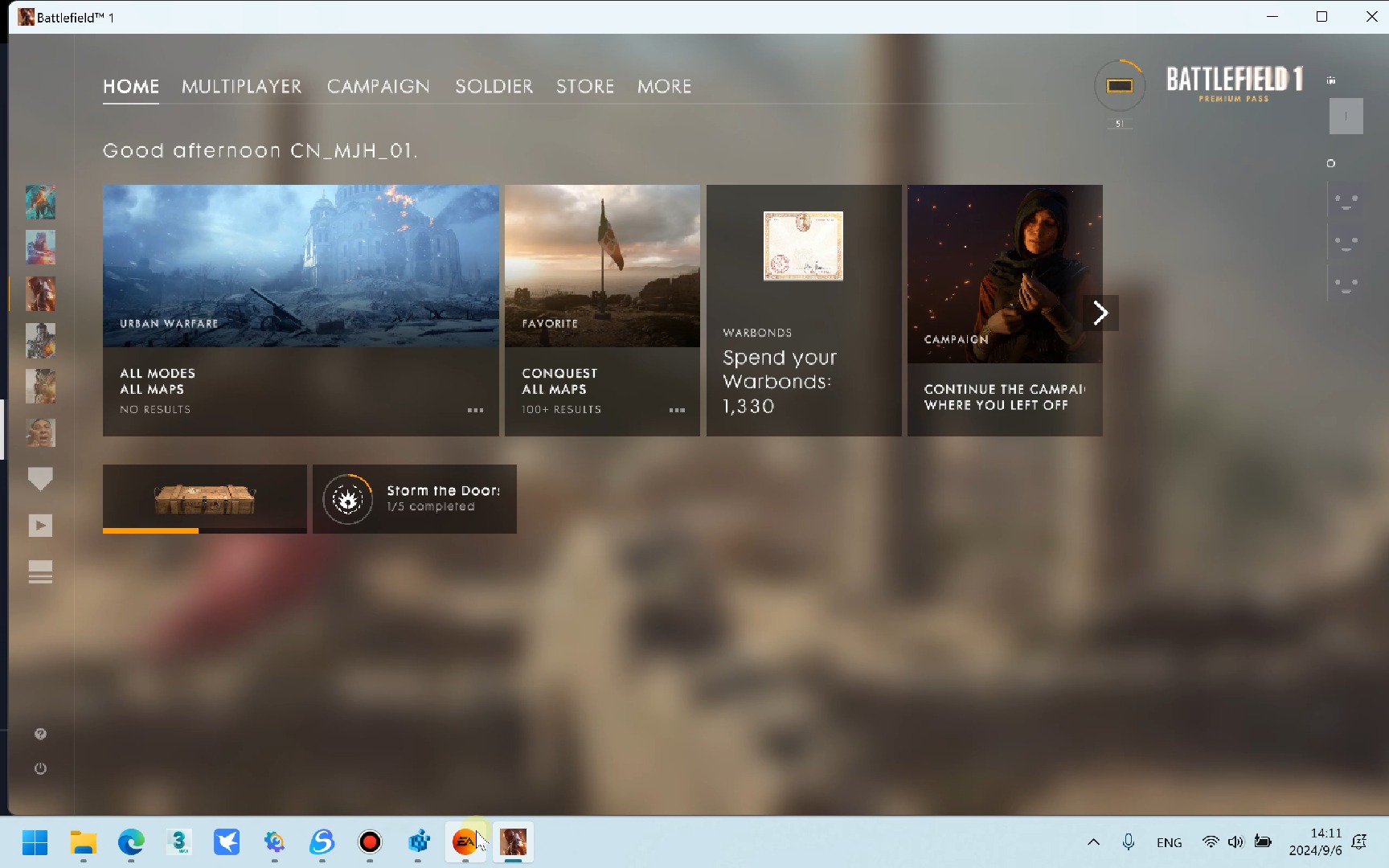This screenshot has height=868, width=1389.
Task: Open the EA app from the taskbar
Action: coord(465,842)
